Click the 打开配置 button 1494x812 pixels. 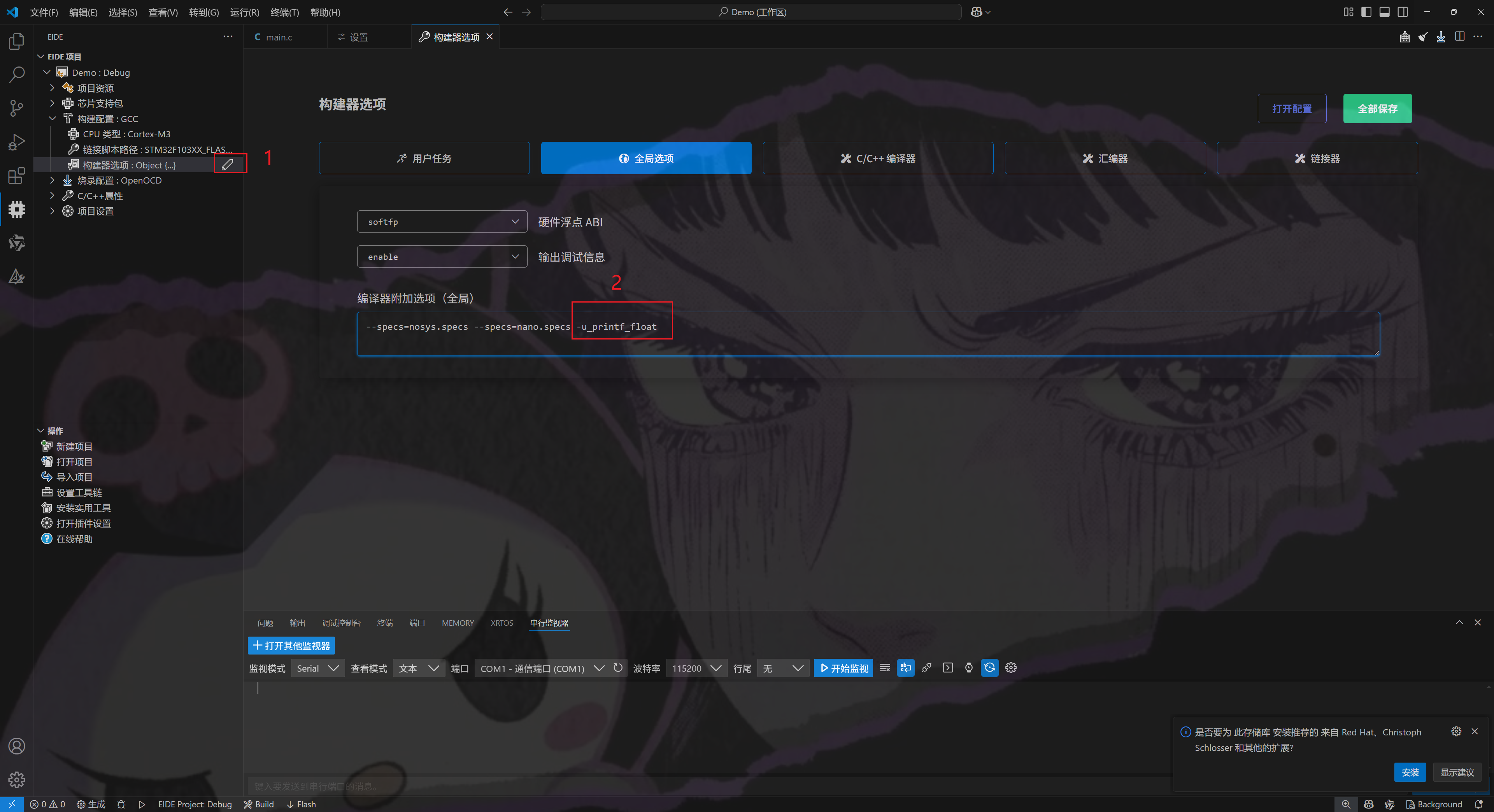[x=1292, y=108]
